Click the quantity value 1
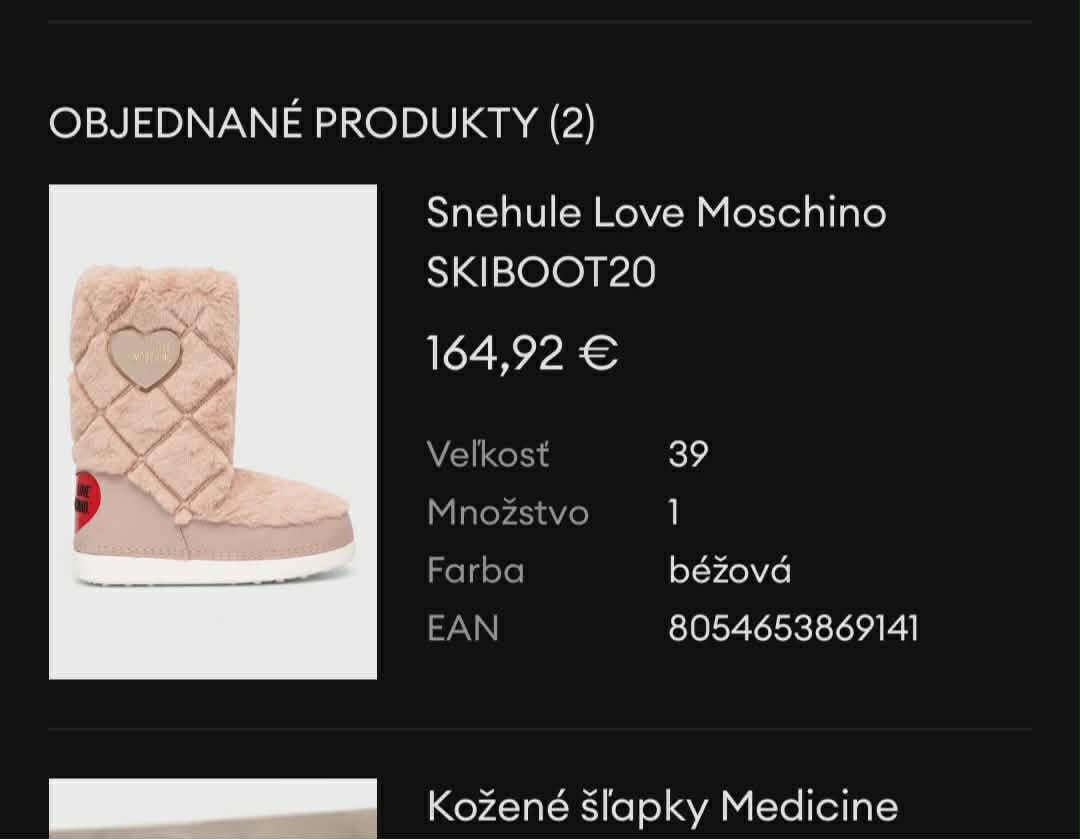 pyautogui.click(x=674, y=512)
